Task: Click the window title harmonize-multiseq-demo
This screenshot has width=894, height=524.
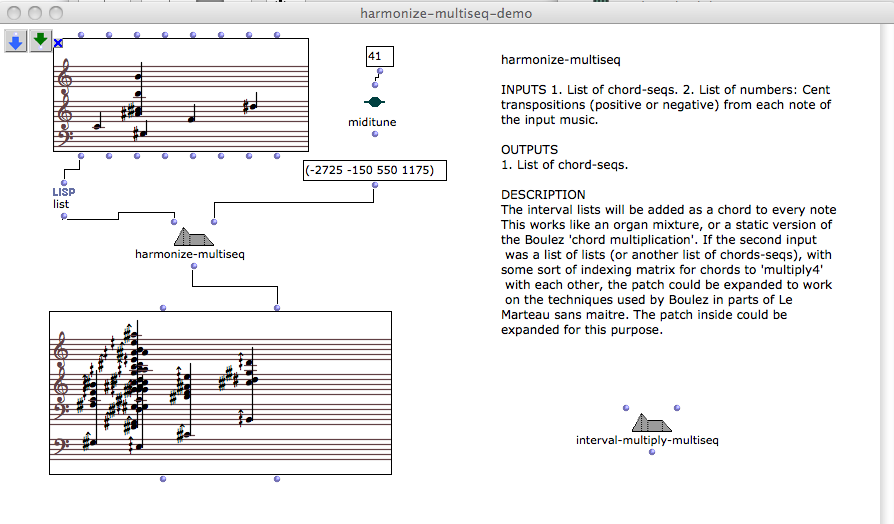Action: click(x=445, y=13)
